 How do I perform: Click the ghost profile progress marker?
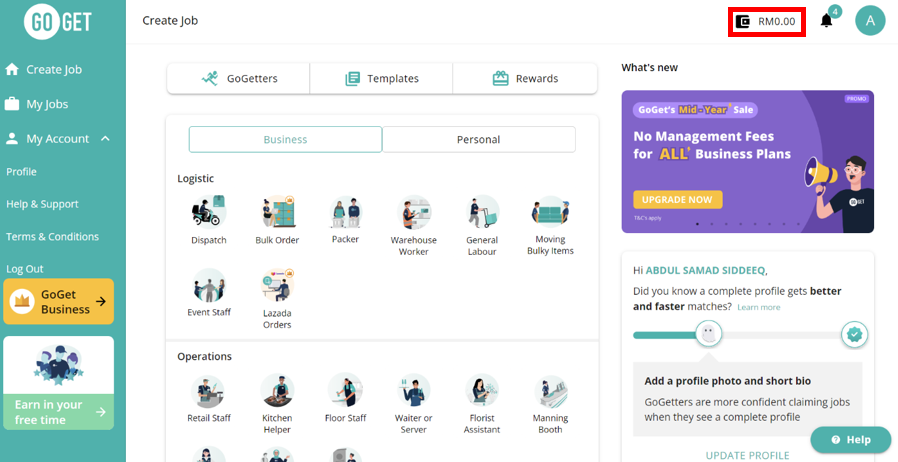pos(709,334)
